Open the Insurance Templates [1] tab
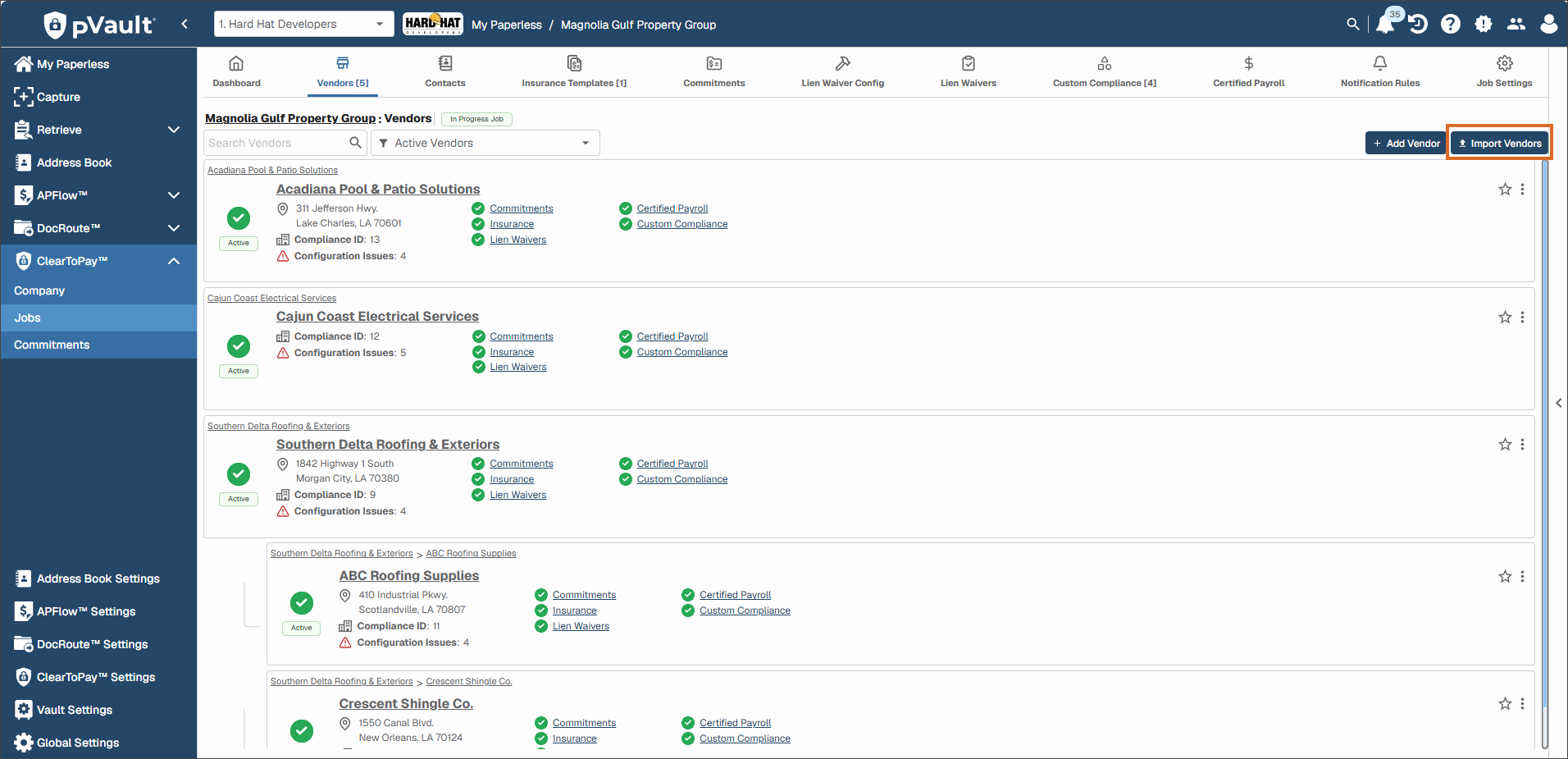The height and width of the screenshot is (759, 1568). tap(574, 71)
